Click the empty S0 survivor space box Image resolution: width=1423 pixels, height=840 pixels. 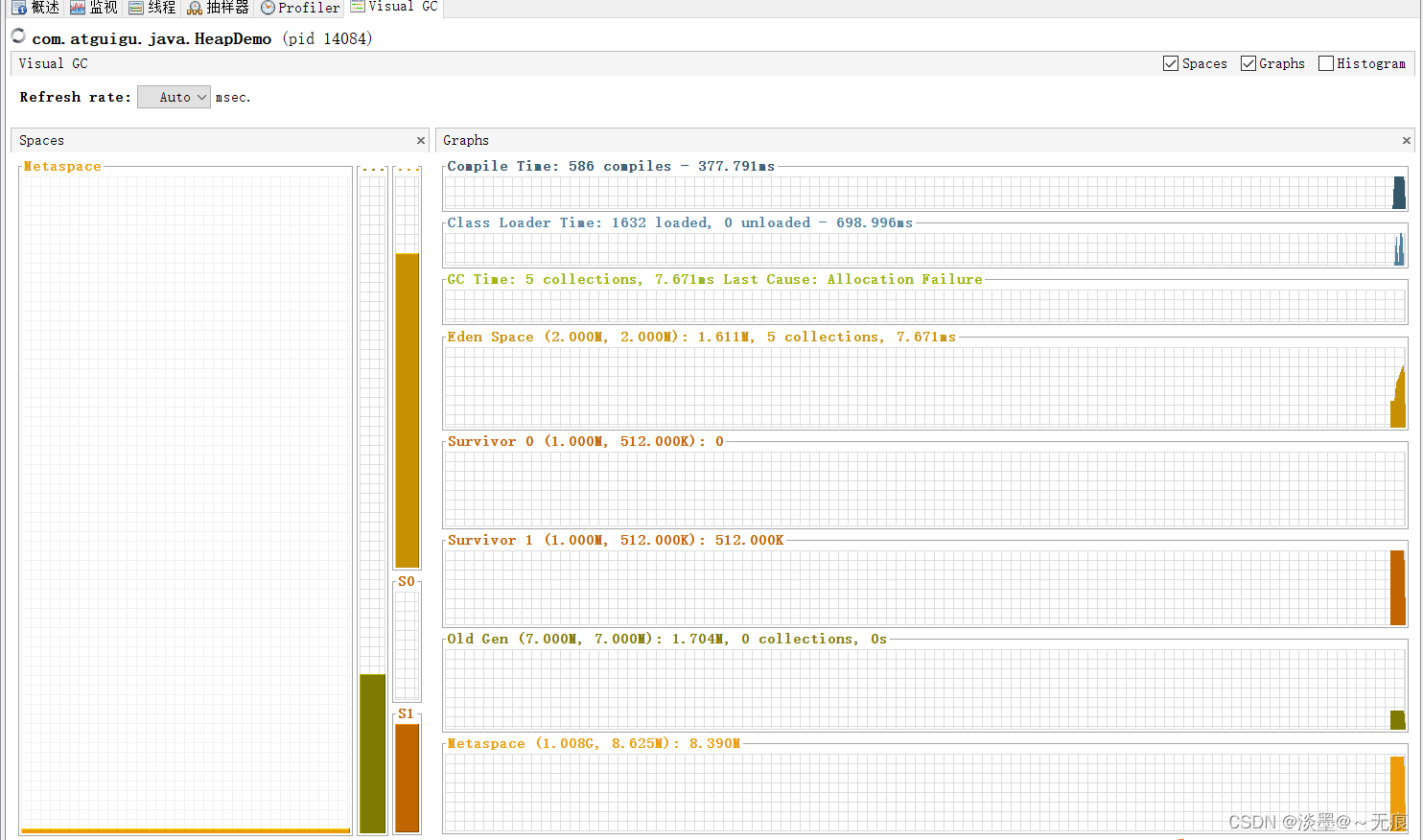click(408, 645)
